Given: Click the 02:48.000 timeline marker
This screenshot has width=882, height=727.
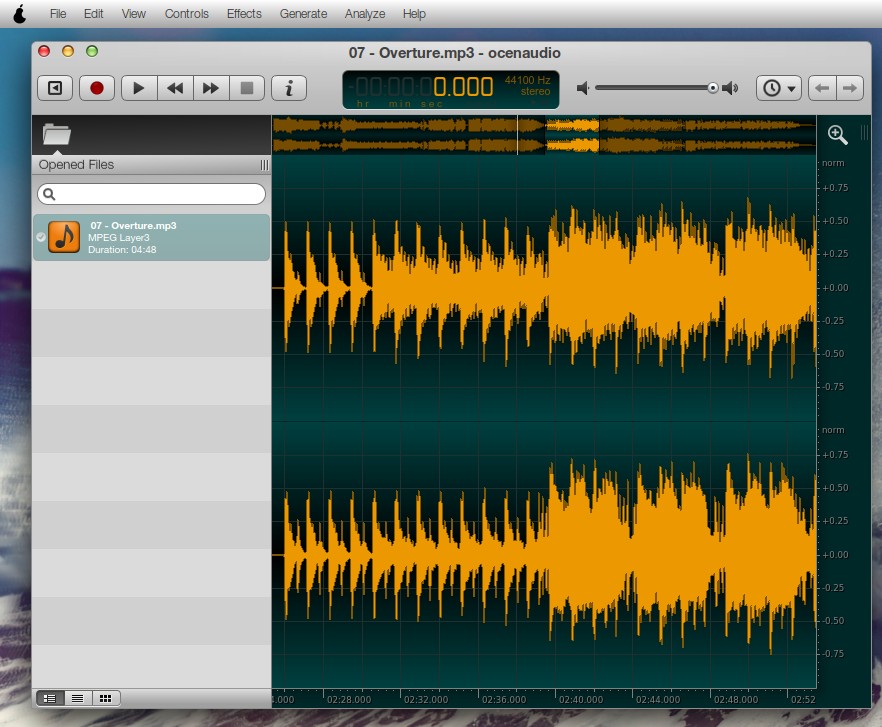Looking at the screenshot, I should click(x=736, y=699).
